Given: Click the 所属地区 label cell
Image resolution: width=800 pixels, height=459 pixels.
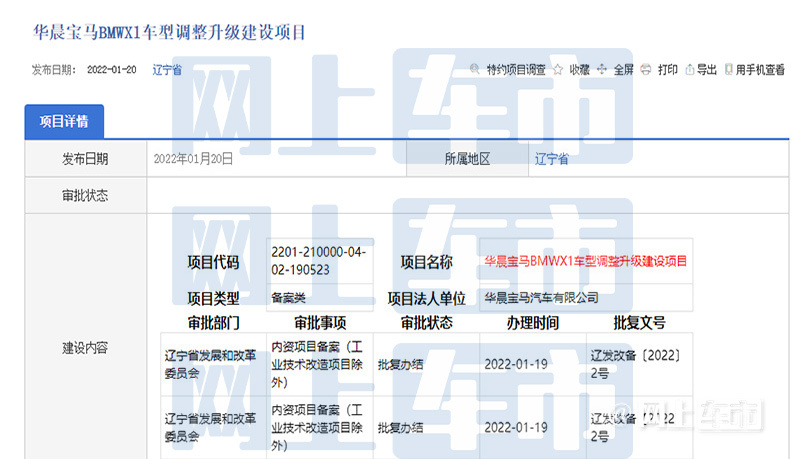Looking at the screenshot, I should coord(467,159).
